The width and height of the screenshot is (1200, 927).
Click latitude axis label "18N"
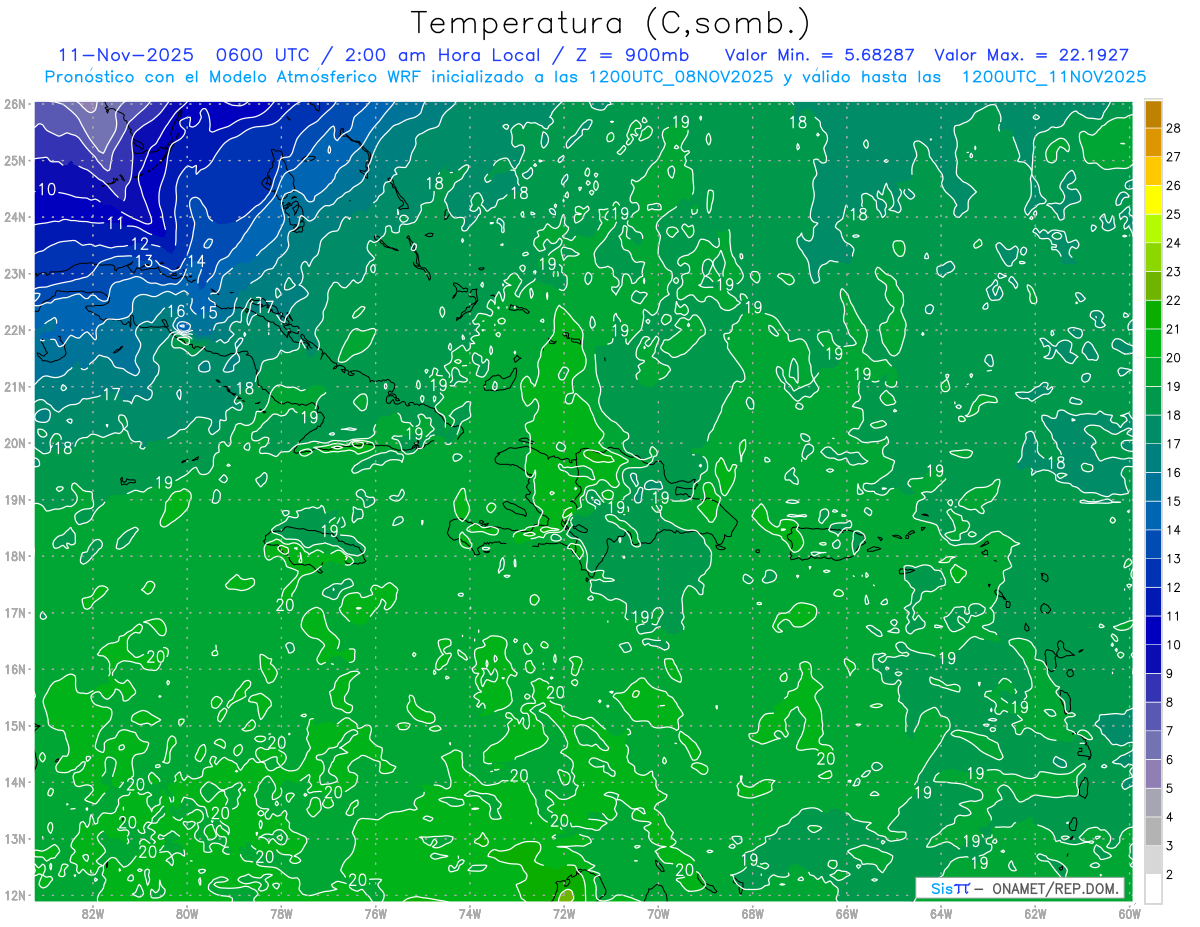(15, 555)
